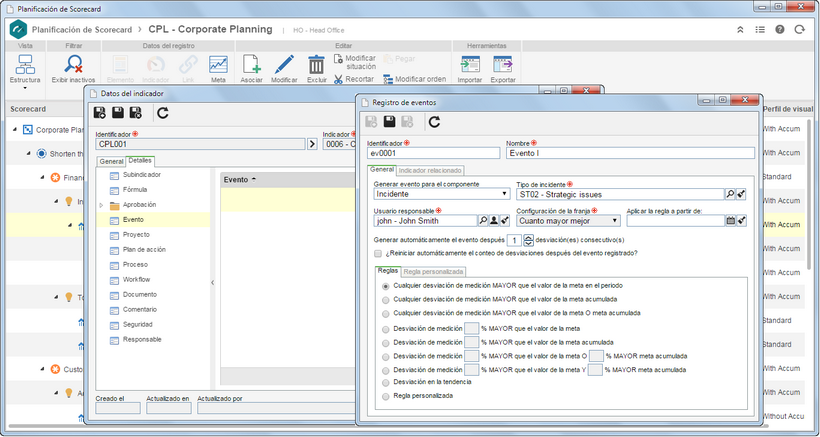
Task: Open the help question mark icon
Action: pos(780,30)
